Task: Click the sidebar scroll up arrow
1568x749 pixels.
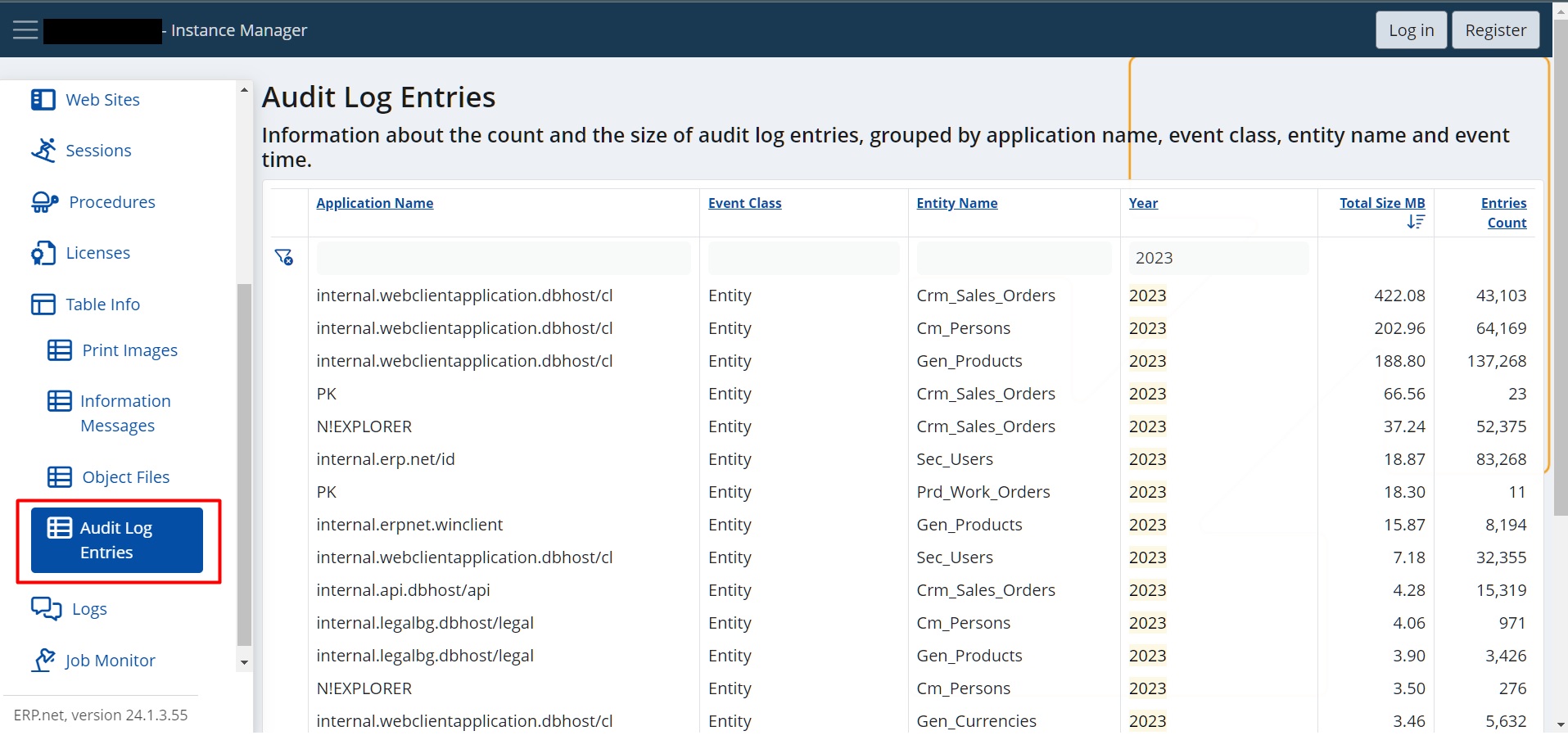Action: [x=244, y=89]
